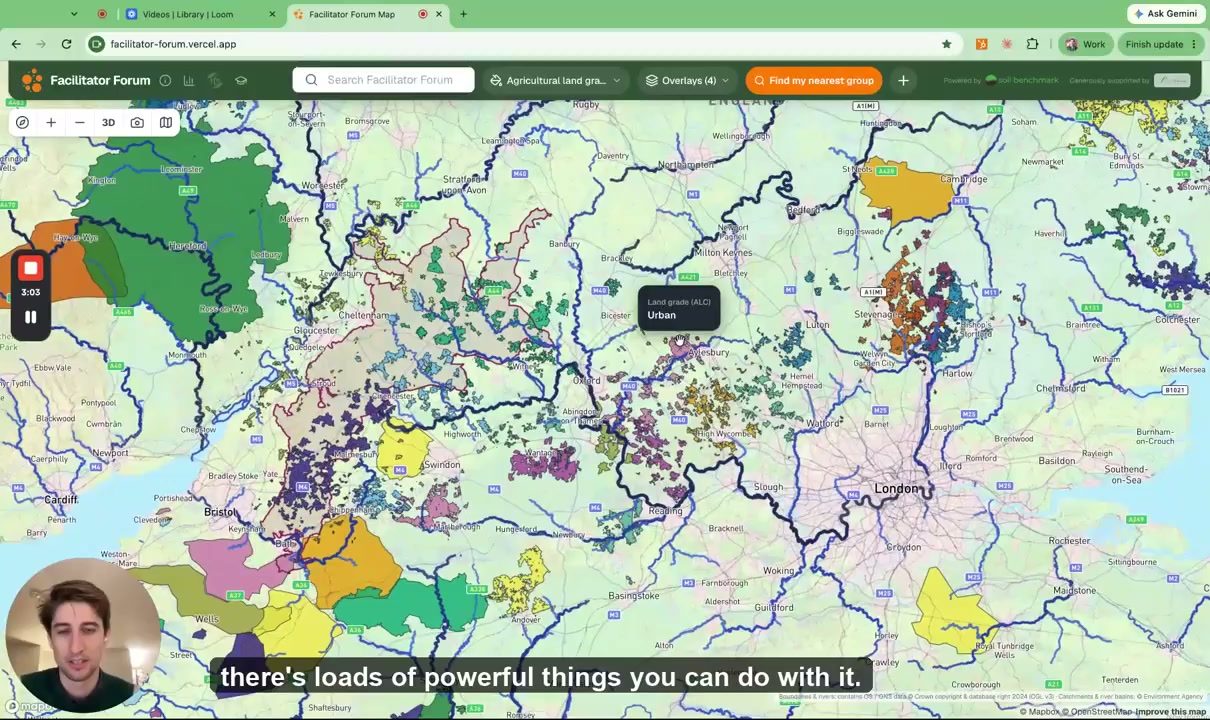Screen dimensions: 1210x720
Task: Click the camera site info icon
Action: pos(96,44)
